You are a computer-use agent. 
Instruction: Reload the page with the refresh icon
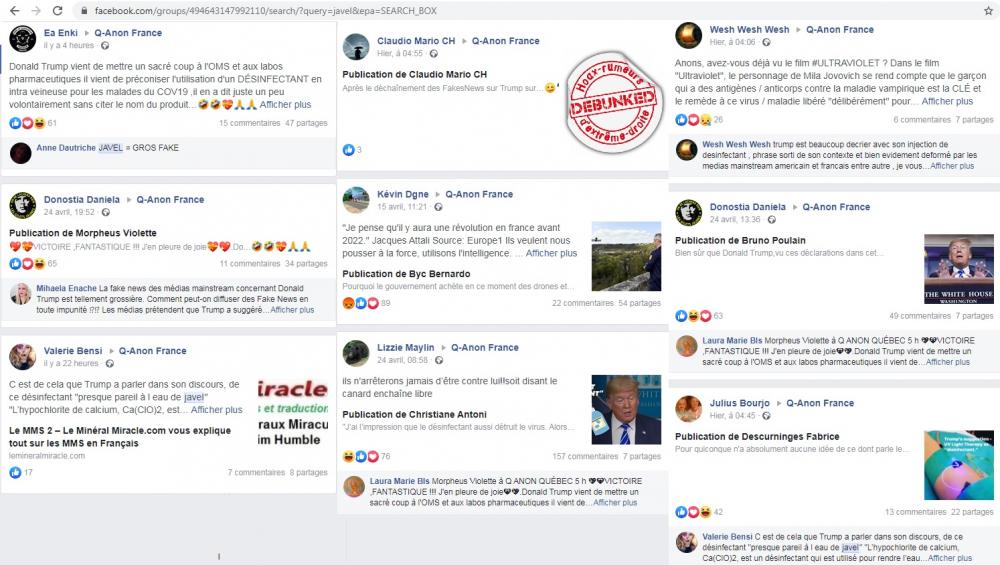pyautogui.click(x=57, y=11)
